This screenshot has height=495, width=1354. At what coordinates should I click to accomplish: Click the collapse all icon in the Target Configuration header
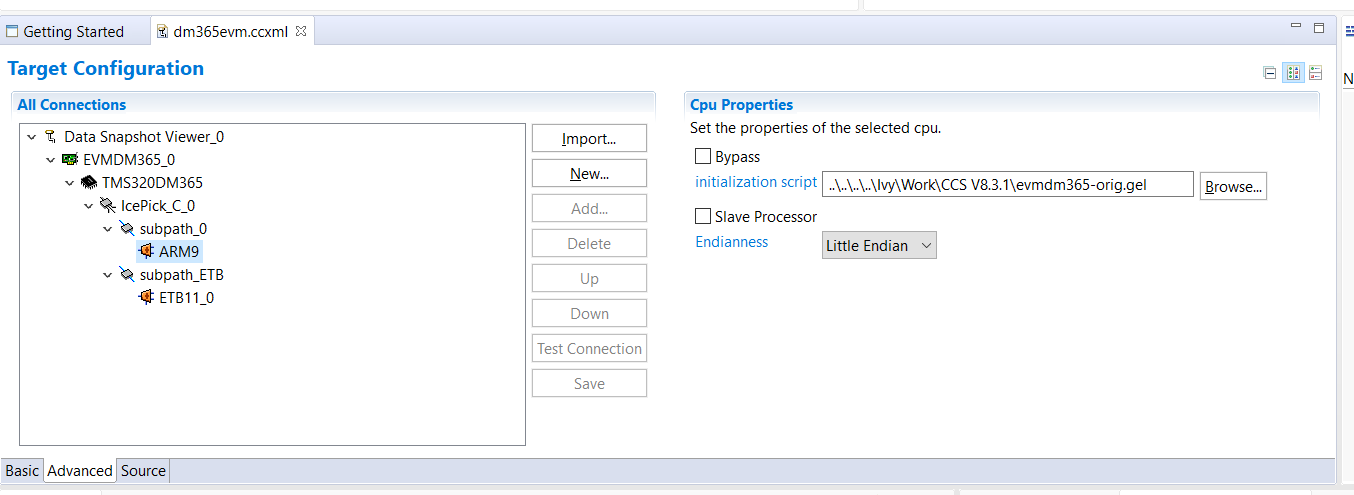(1270, 73)
